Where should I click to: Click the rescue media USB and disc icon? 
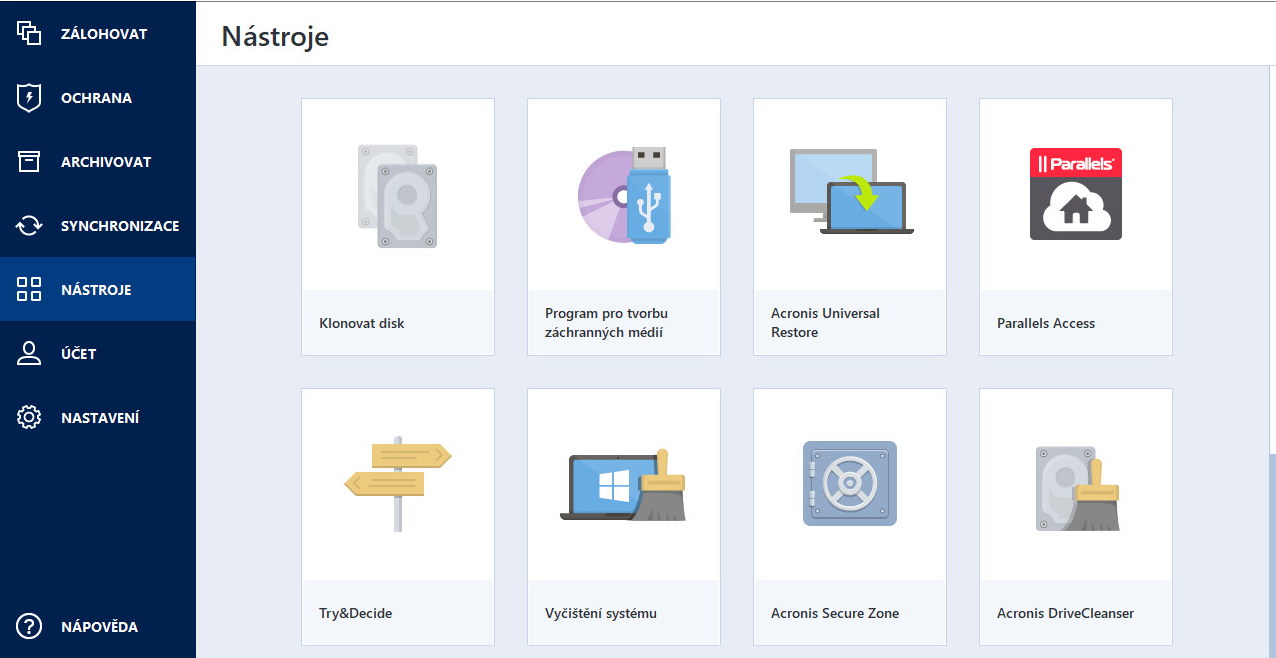[624, 195]
